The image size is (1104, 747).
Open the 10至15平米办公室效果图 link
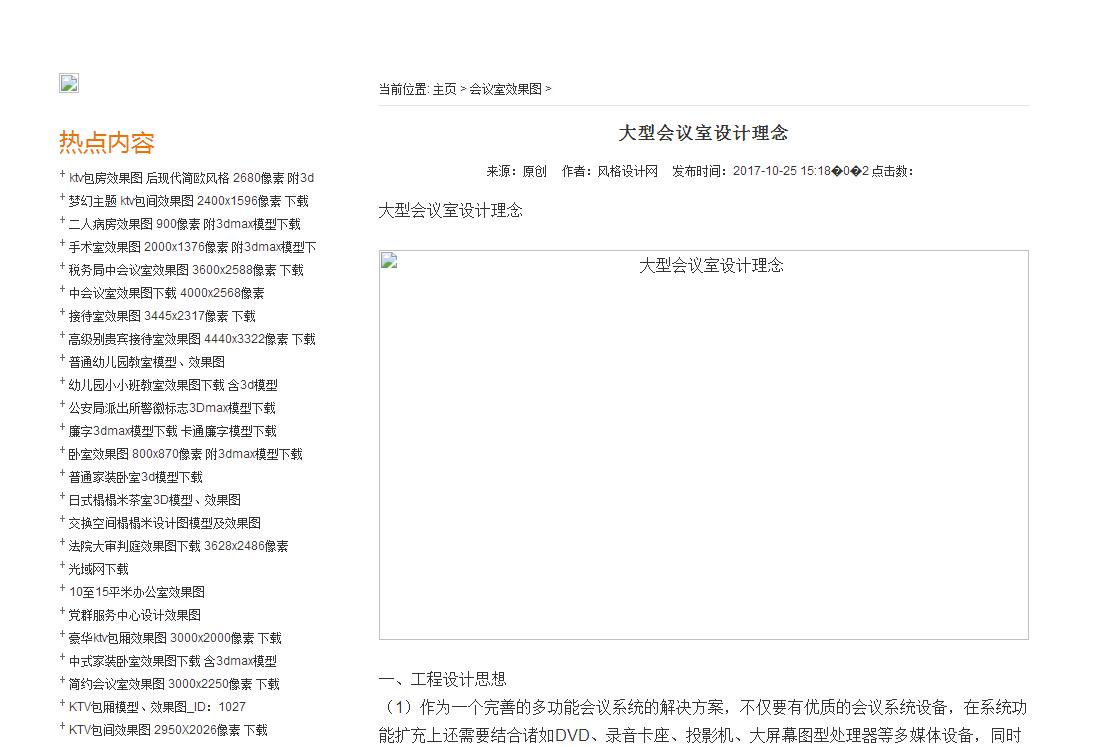(136, 591)
